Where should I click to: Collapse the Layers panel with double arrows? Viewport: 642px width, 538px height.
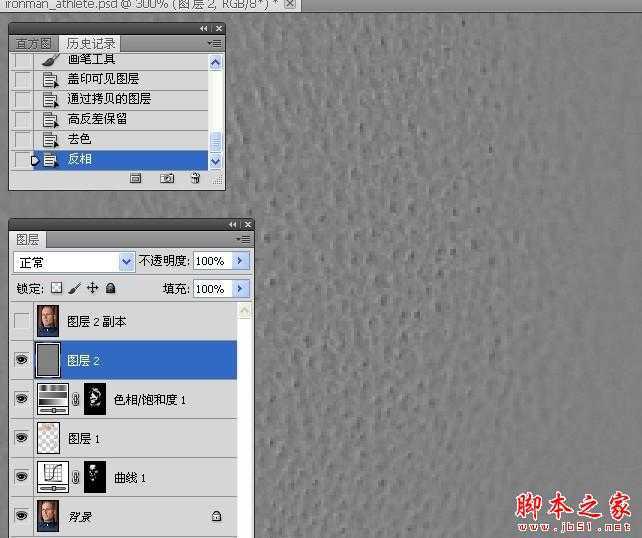(x=233, y=224)
